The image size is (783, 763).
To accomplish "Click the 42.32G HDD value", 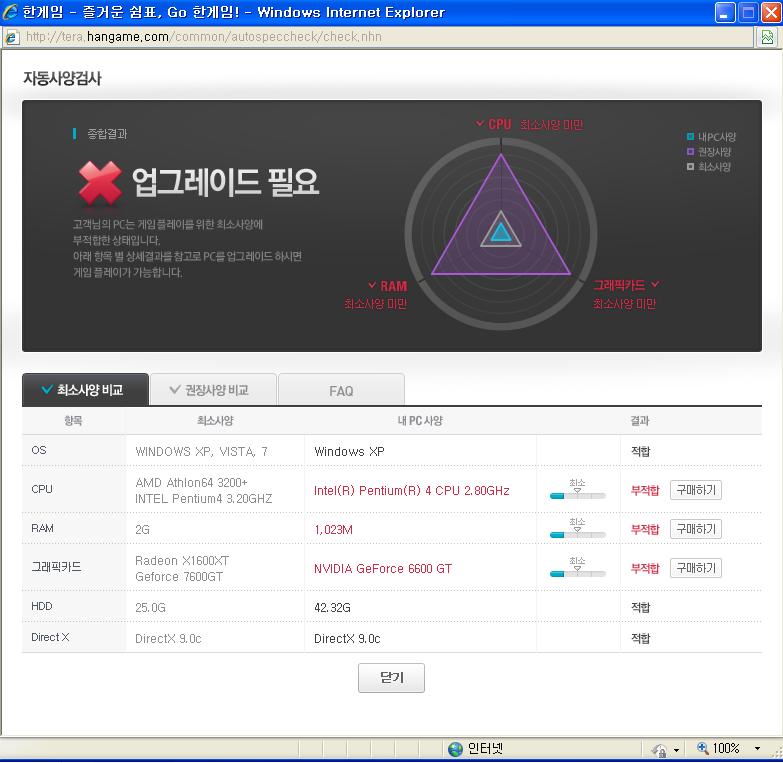I will (333, 608).
